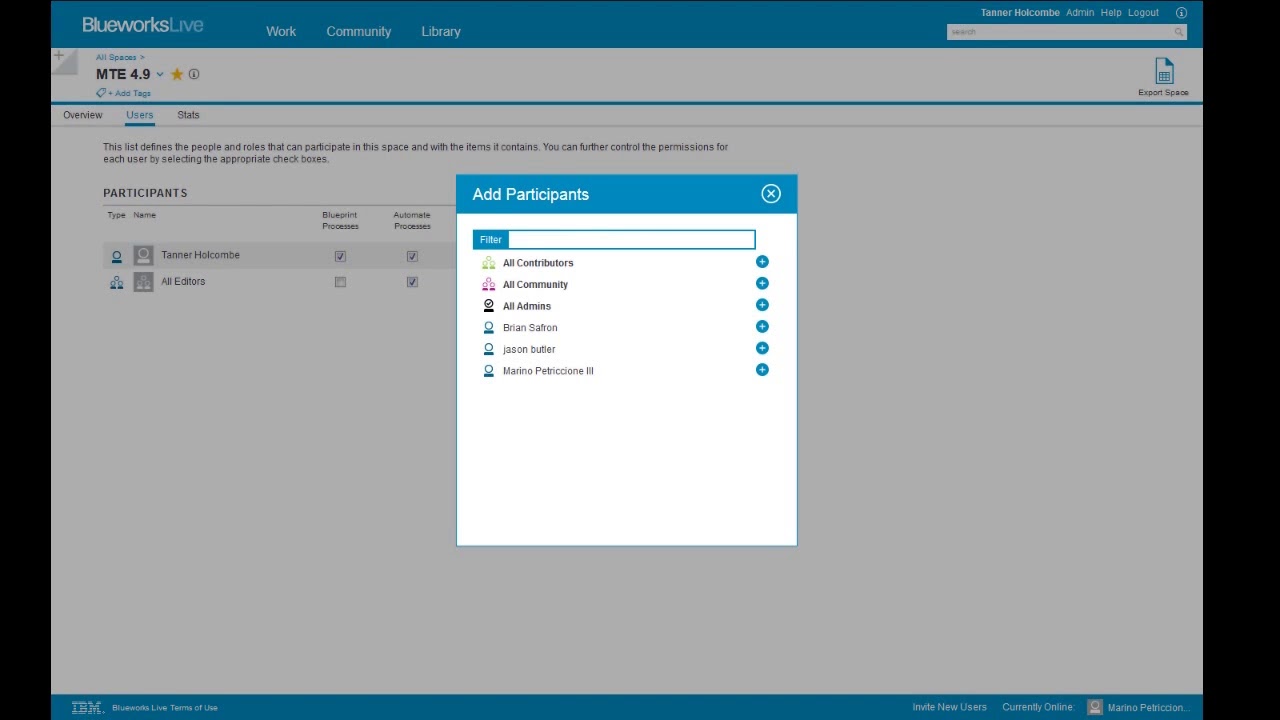This screenshot has height=720, width=1280.
Task: Toggle Blueprint Processes for Tanner Holcombe
Action: click(x=340, y=256)
